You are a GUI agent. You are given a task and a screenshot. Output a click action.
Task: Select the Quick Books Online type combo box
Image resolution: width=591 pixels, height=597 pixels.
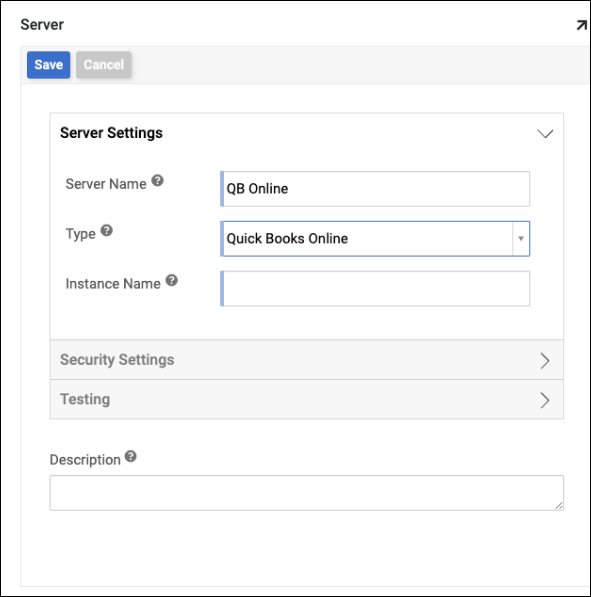tap(375, 239)
